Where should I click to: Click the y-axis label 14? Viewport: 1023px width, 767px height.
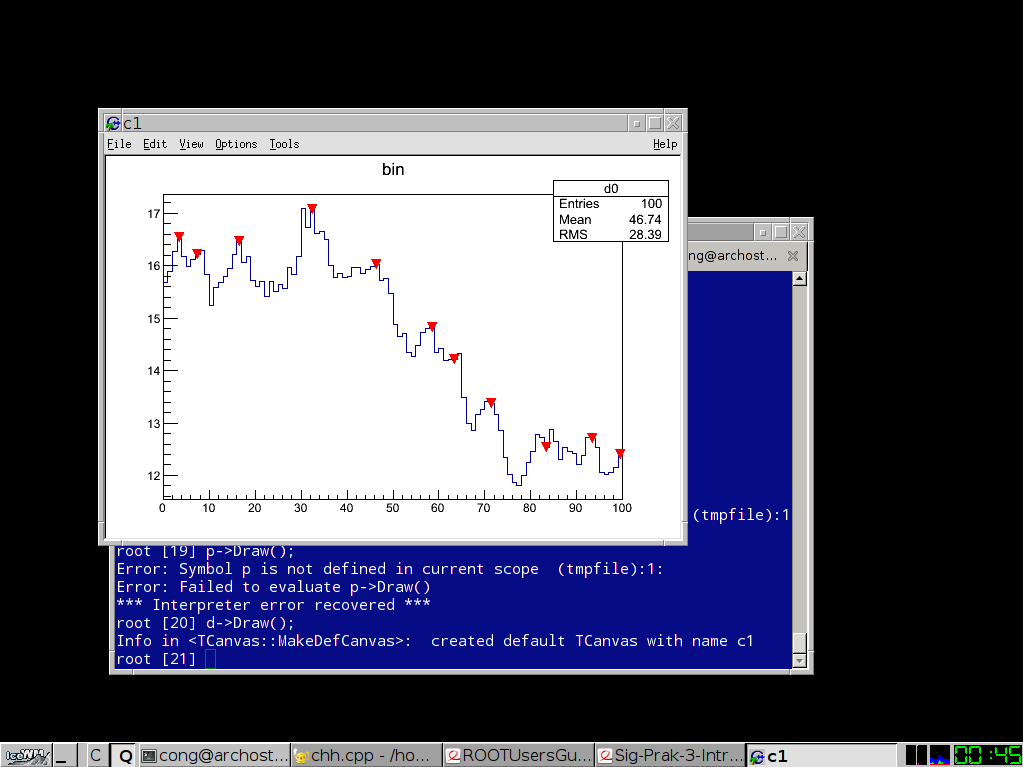[x=153, y=371]
